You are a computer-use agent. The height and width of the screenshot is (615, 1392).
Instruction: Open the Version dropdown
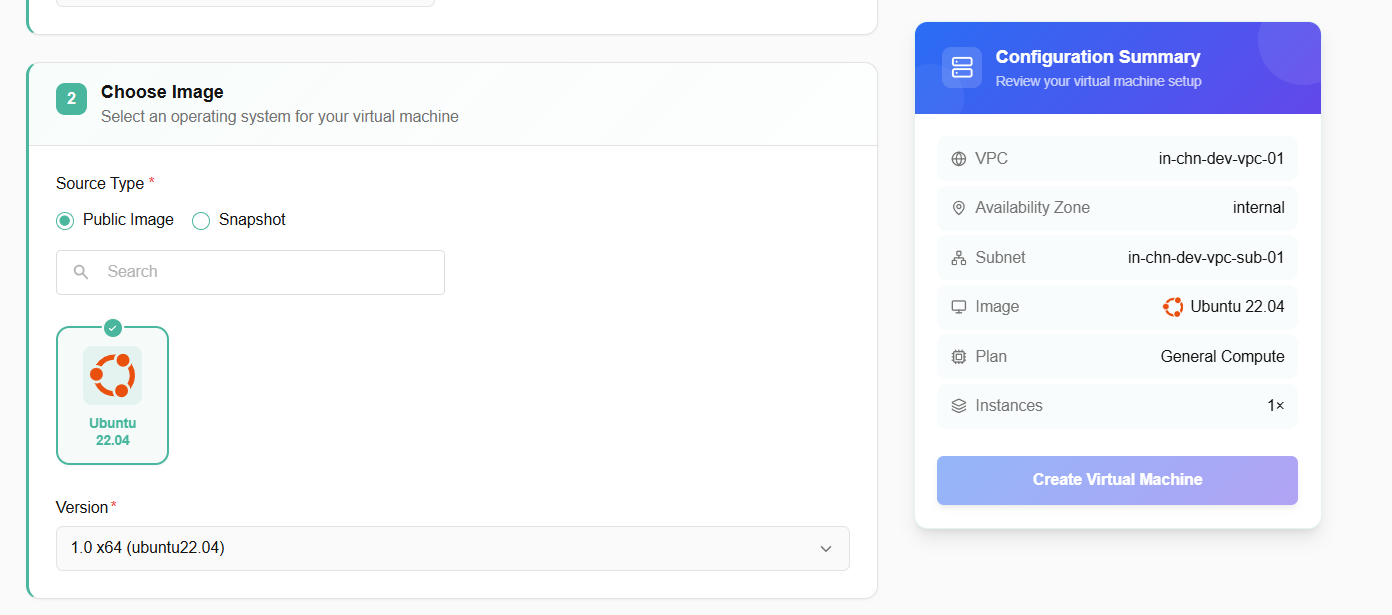pos(452,548)
